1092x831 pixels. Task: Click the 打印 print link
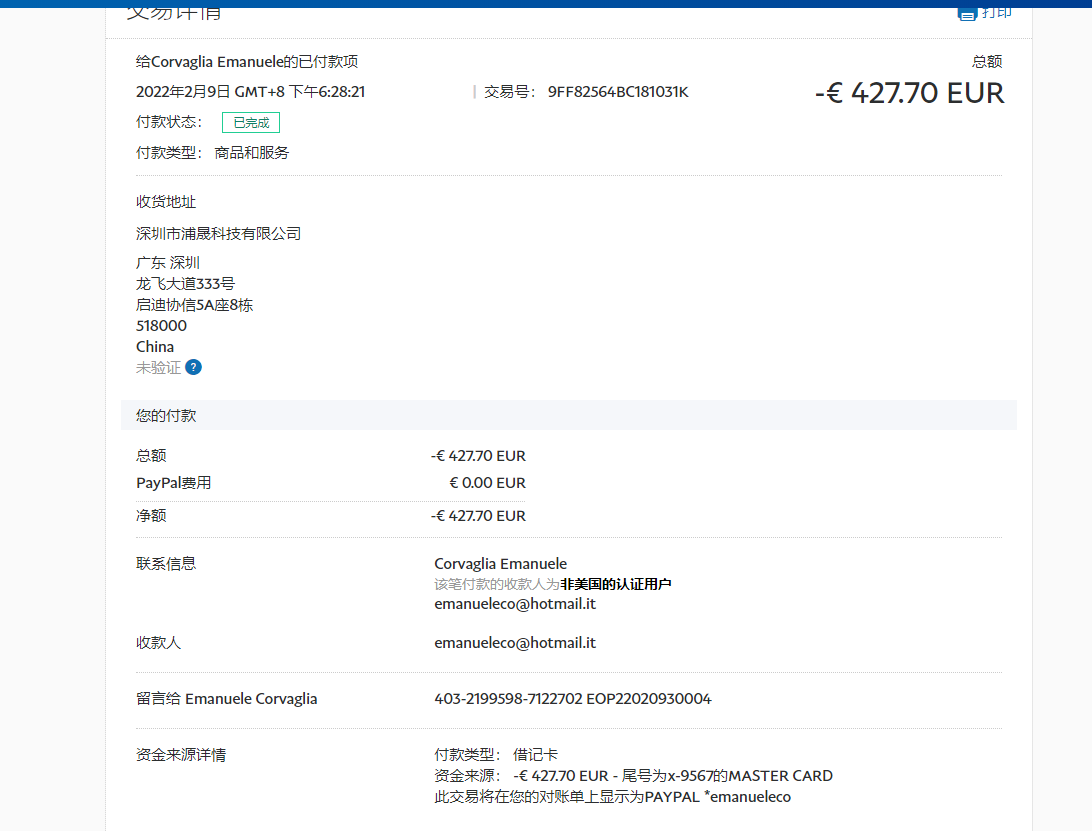(996, 12)
